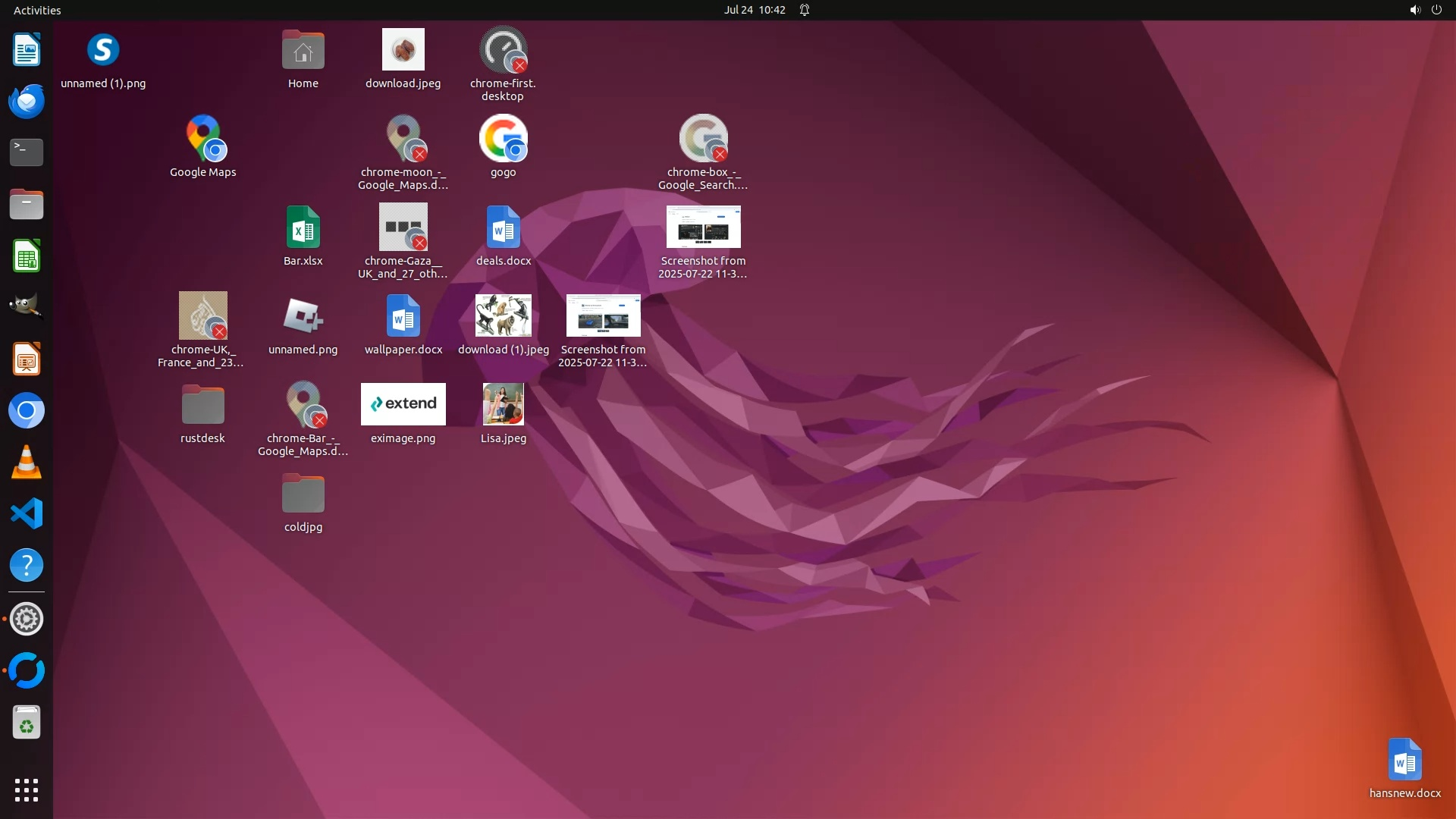The height and width of the screenshot is (819, 1456).
Task: Select the Google Maps desktop shortcut
Action: click(202, 140)
